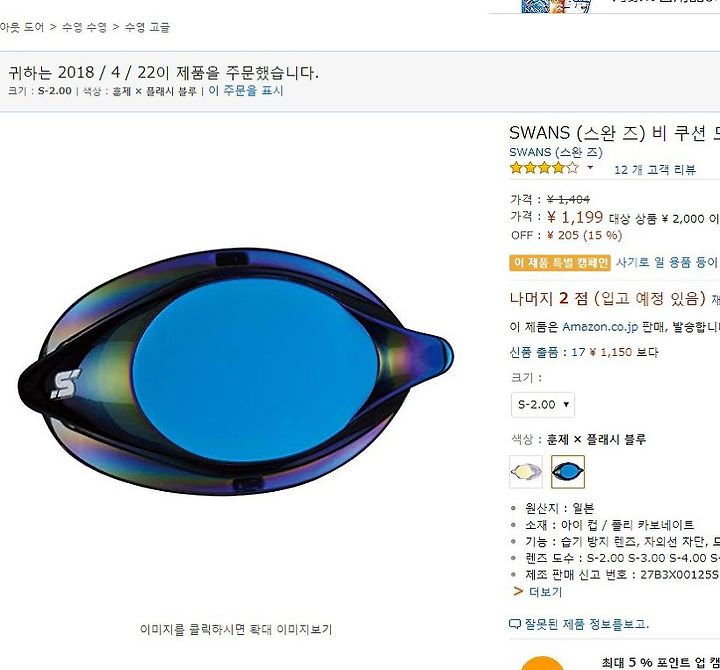Open the rating dropdown arrow beside stars
Screen dimensions: 720x670
591,168
